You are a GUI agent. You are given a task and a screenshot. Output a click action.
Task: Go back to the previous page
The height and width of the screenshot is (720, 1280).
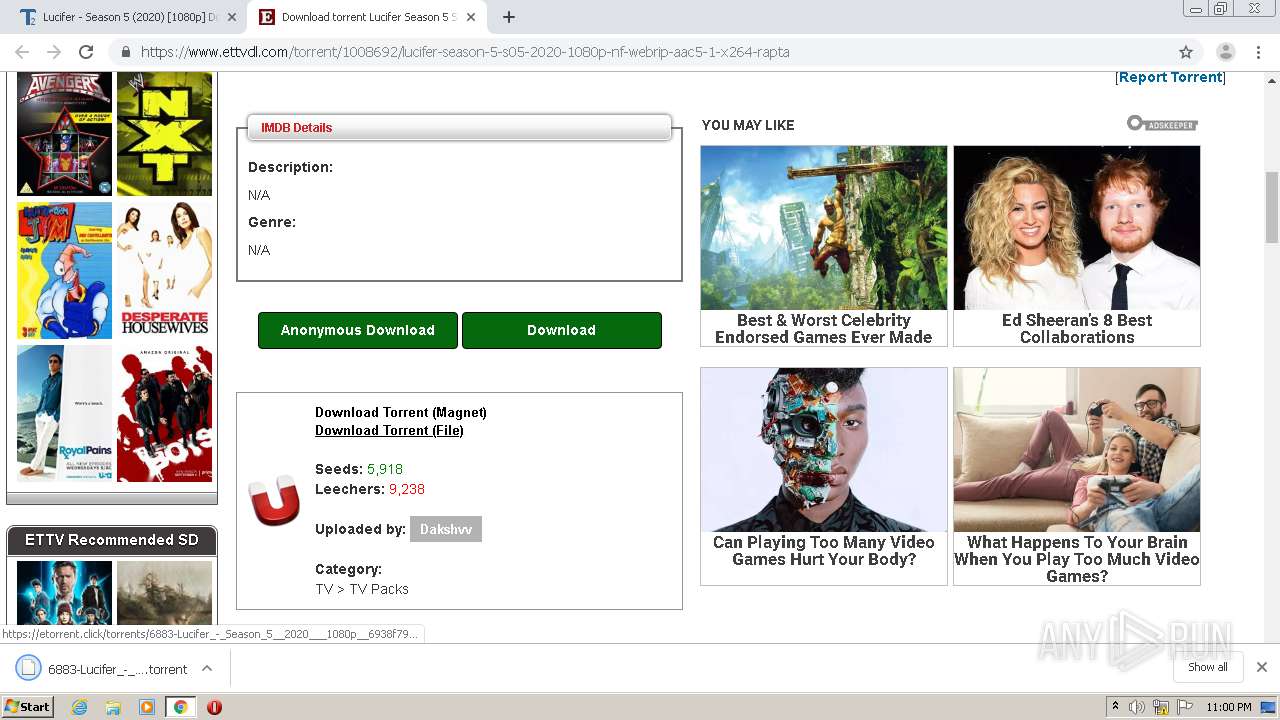pos(22,52)
